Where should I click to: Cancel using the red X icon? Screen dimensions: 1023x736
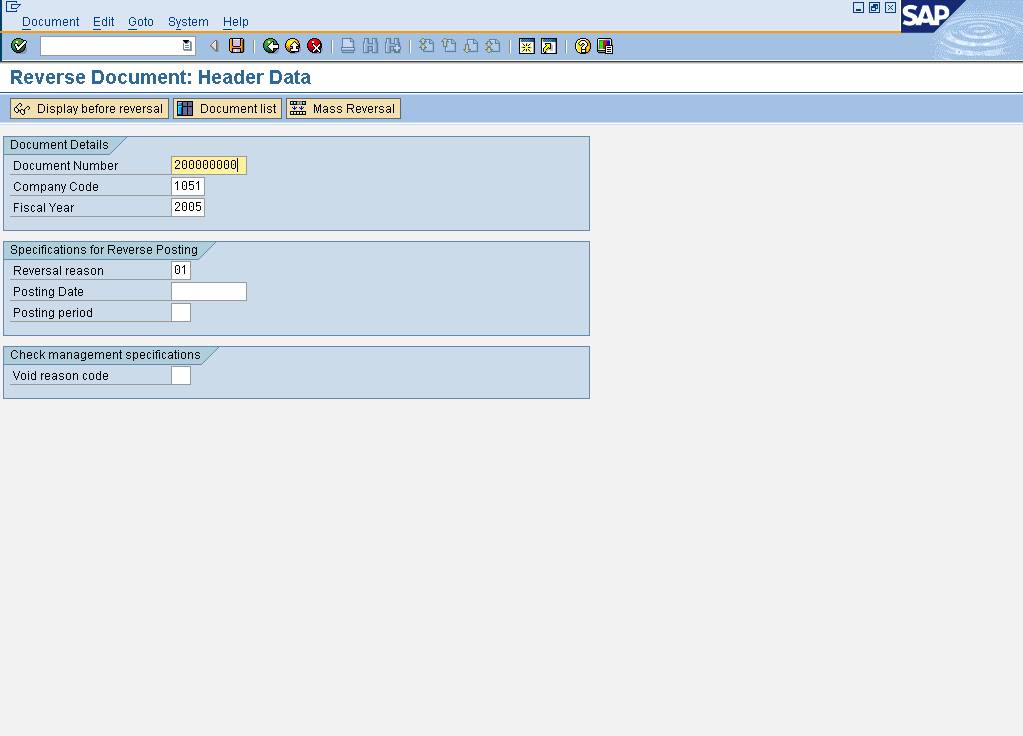(x=315, y=46)
